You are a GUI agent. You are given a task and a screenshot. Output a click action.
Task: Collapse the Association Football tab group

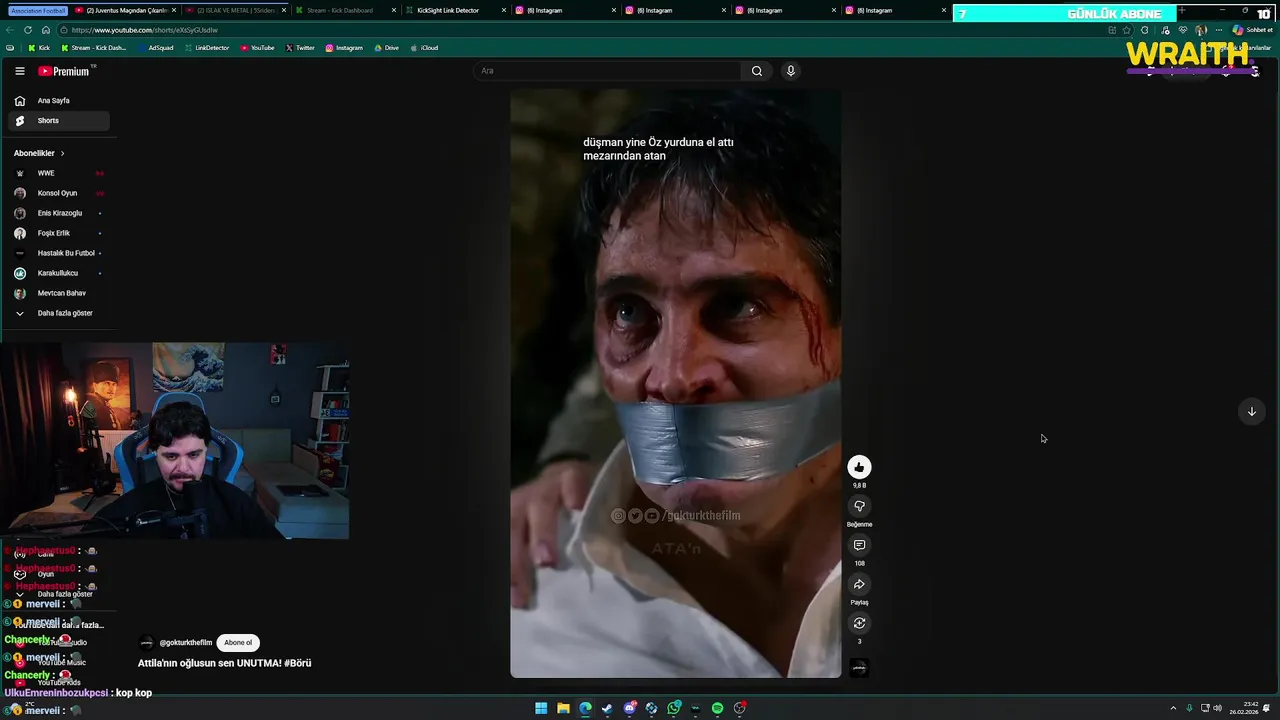(x=38, y=10)
